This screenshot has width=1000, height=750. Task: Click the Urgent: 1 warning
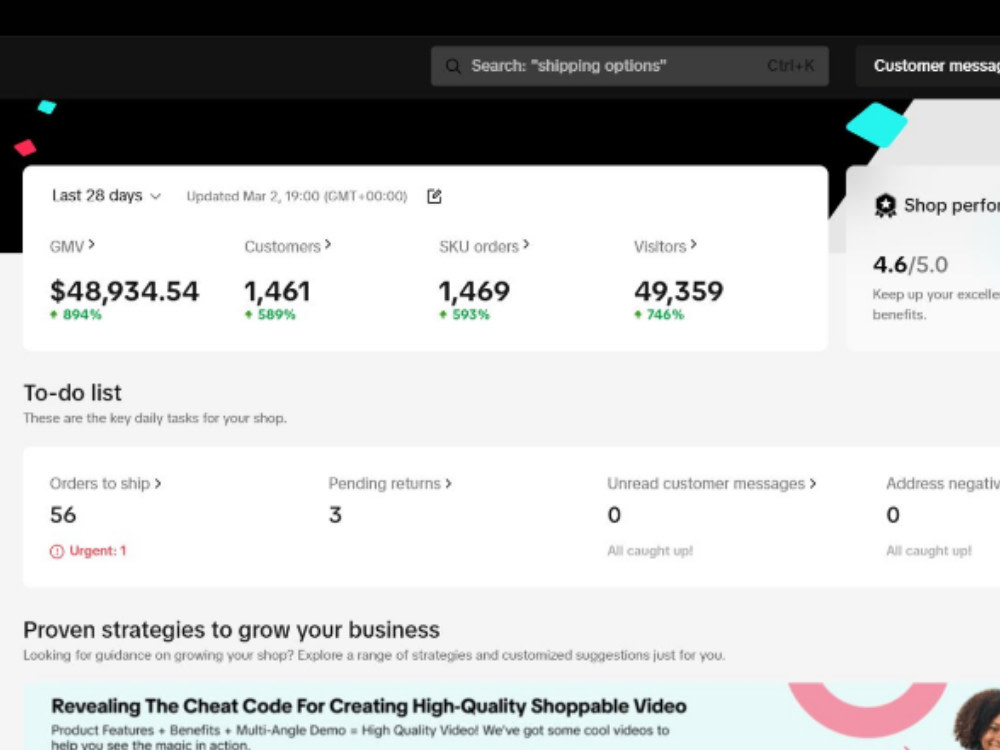pos(88,551)
